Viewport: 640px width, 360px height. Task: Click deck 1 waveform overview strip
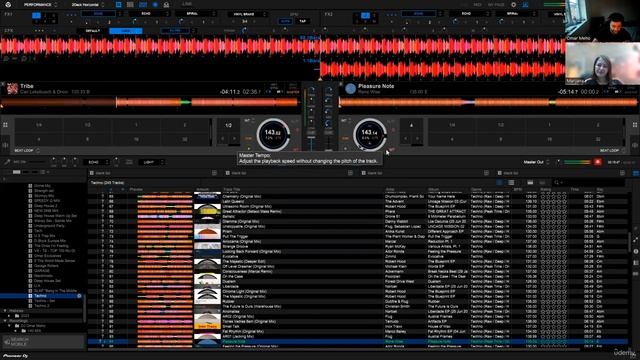coord(150,102)
